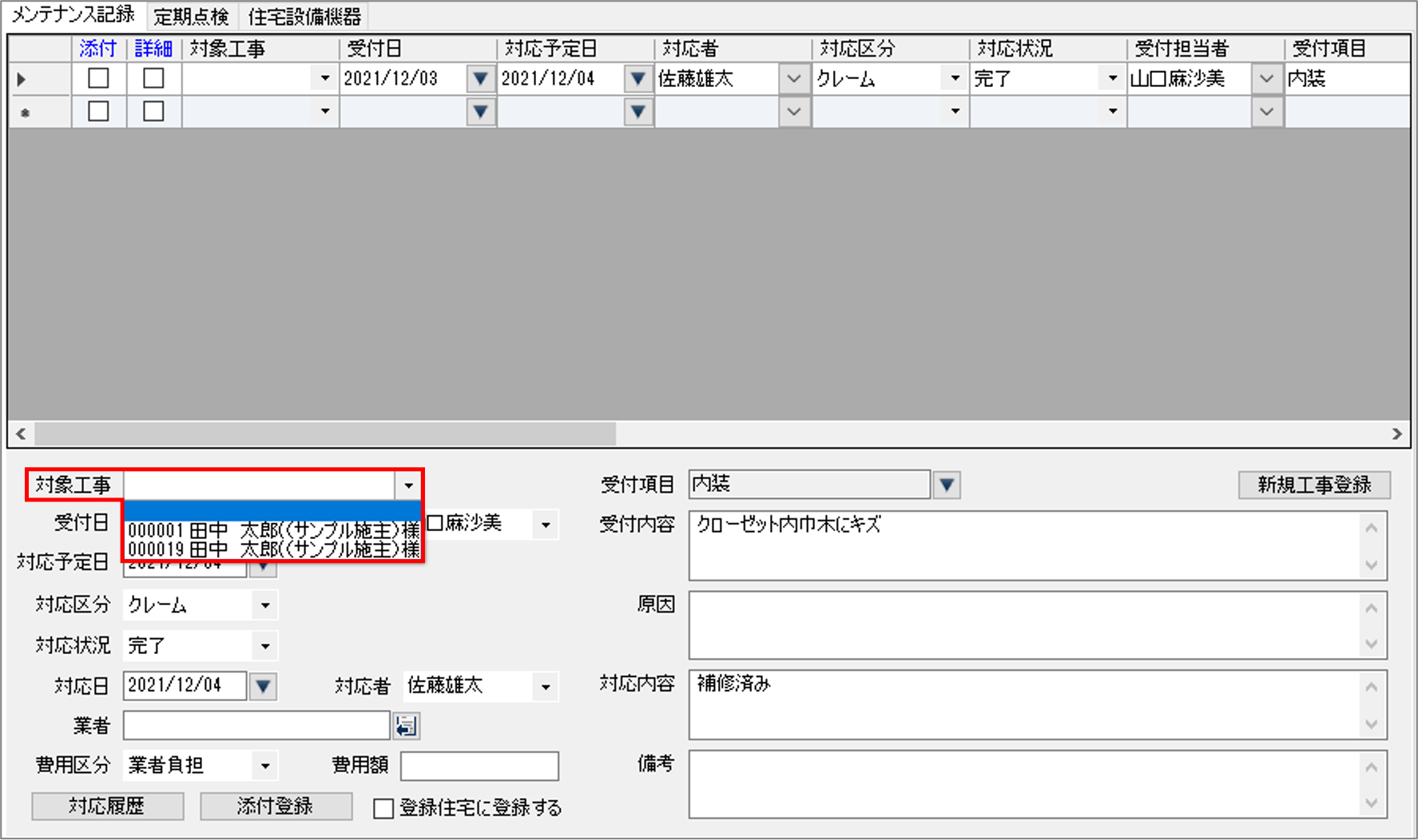Open the 受付項目 picker arrow beside 内装
Image resolution: width=1418 pixels, height=840 pixels.
click(x=947, y=485)
